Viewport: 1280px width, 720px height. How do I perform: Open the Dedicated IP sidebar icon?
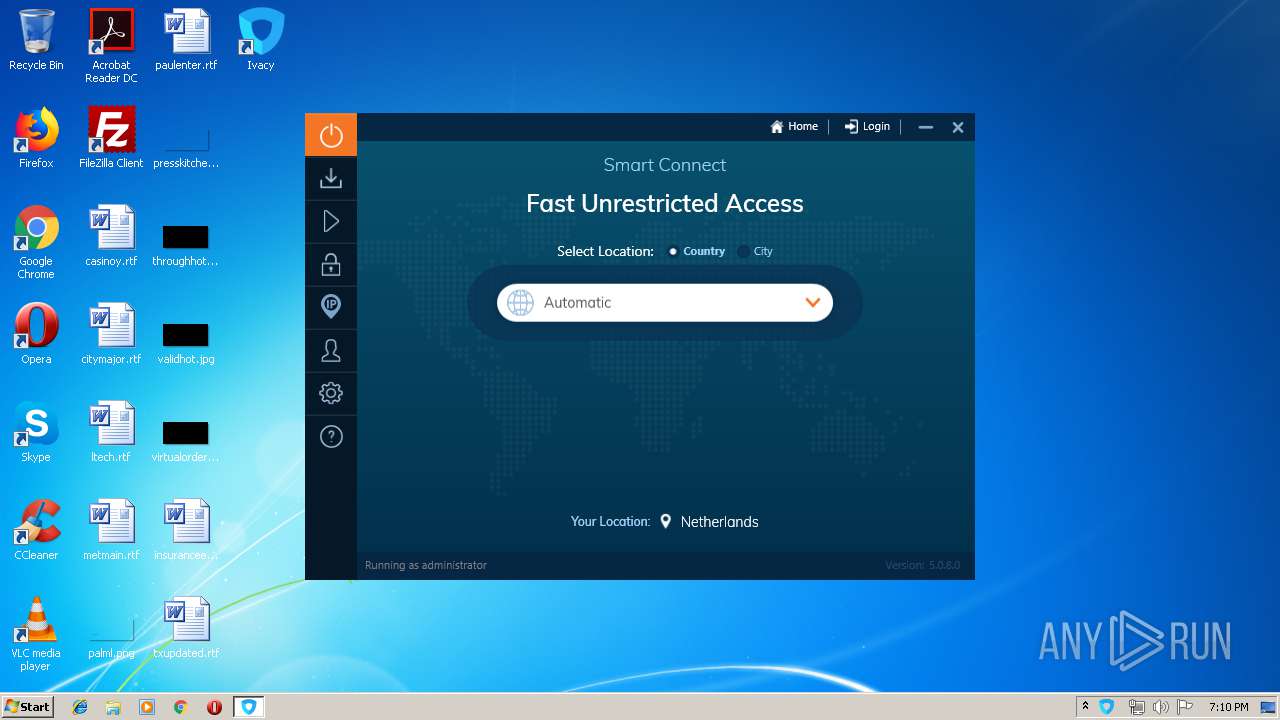click(x=331, y=307)
